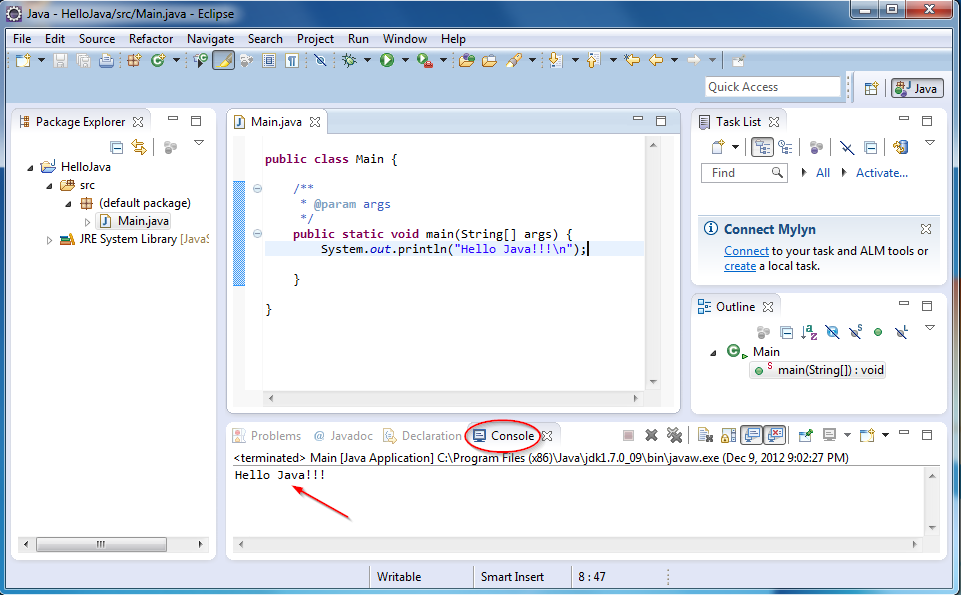
Task: Click in the Quick Access search field
Action: pos(772,87)
